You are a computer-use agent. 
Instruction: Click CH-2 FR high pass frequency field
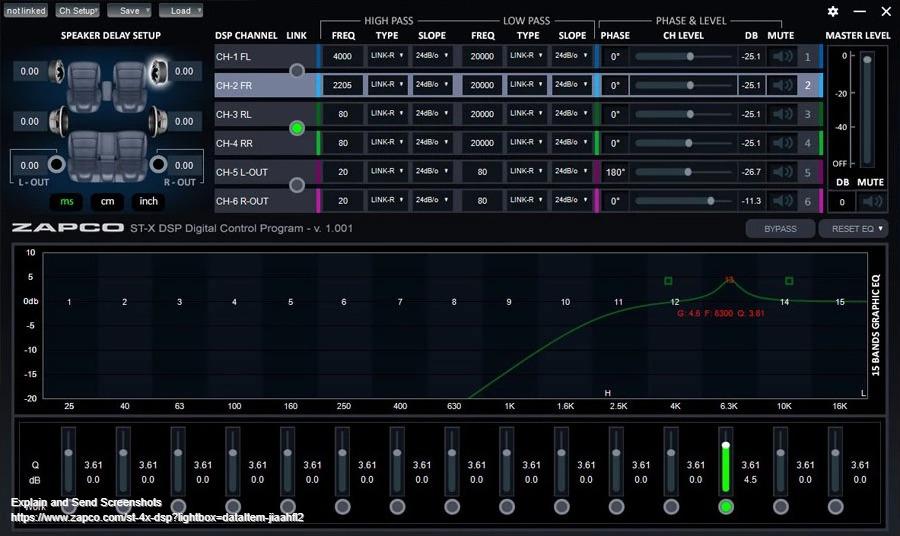coord(343,86)
